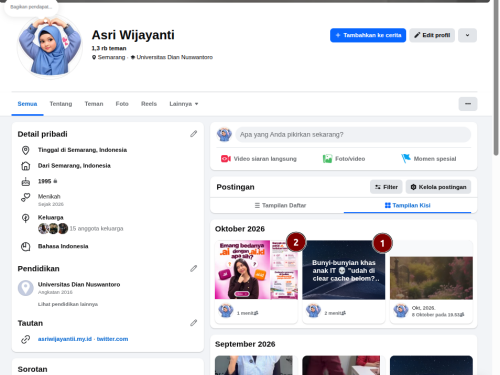
Task: Expand the chevron dropdown next to Edit profil
Action: point(467,35)
